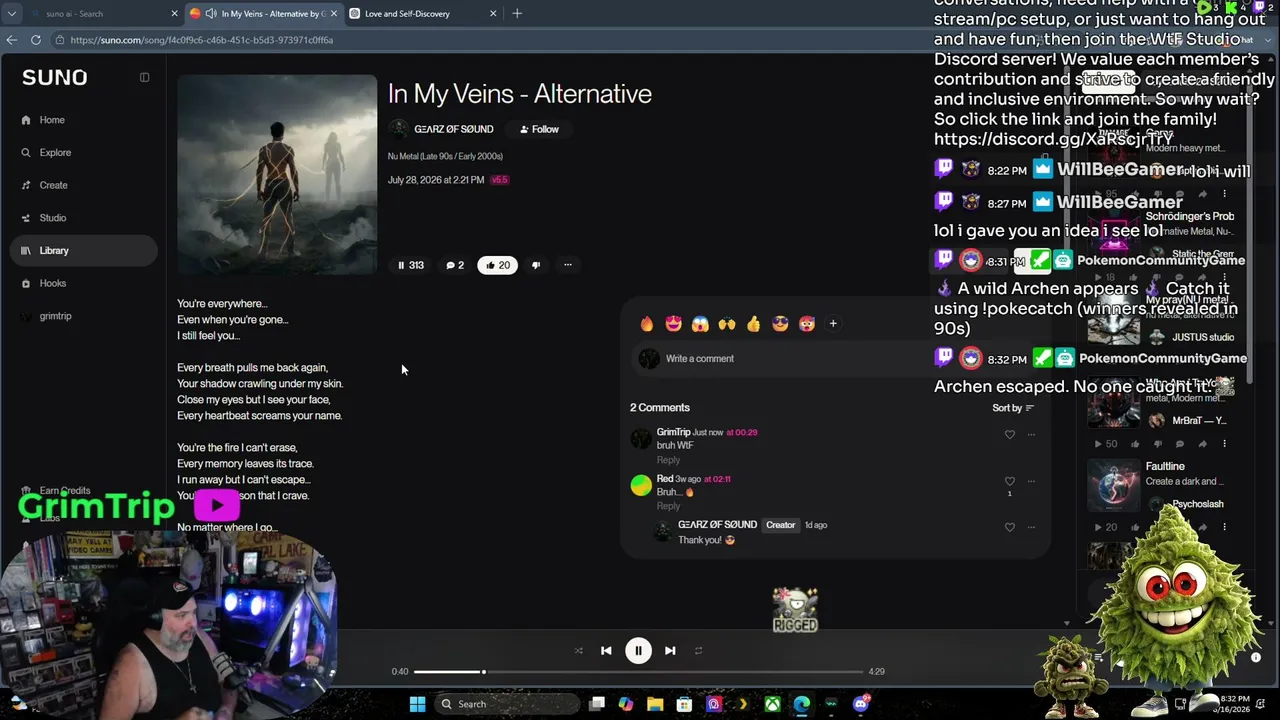Dislike the song with thumbs down
The width and height of the screenshot is (1280, 720).
click(x=536, y=265)
